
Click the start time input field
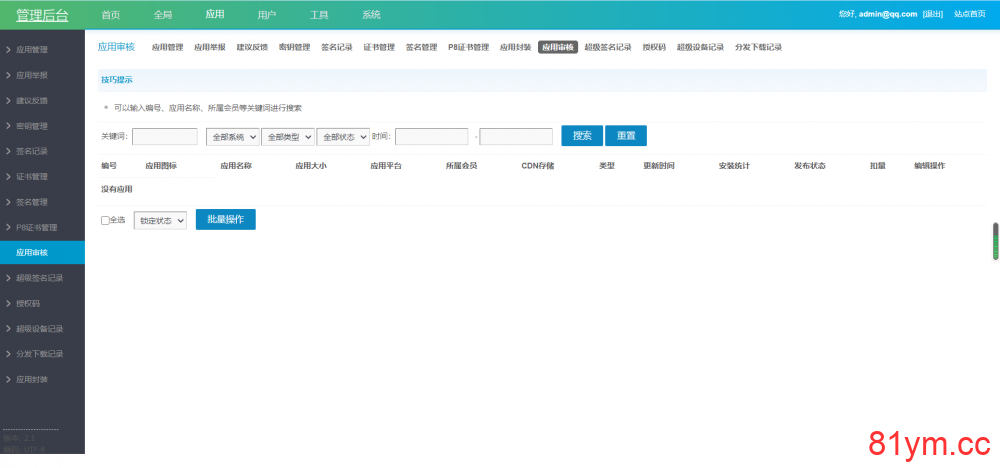(431, 136)
